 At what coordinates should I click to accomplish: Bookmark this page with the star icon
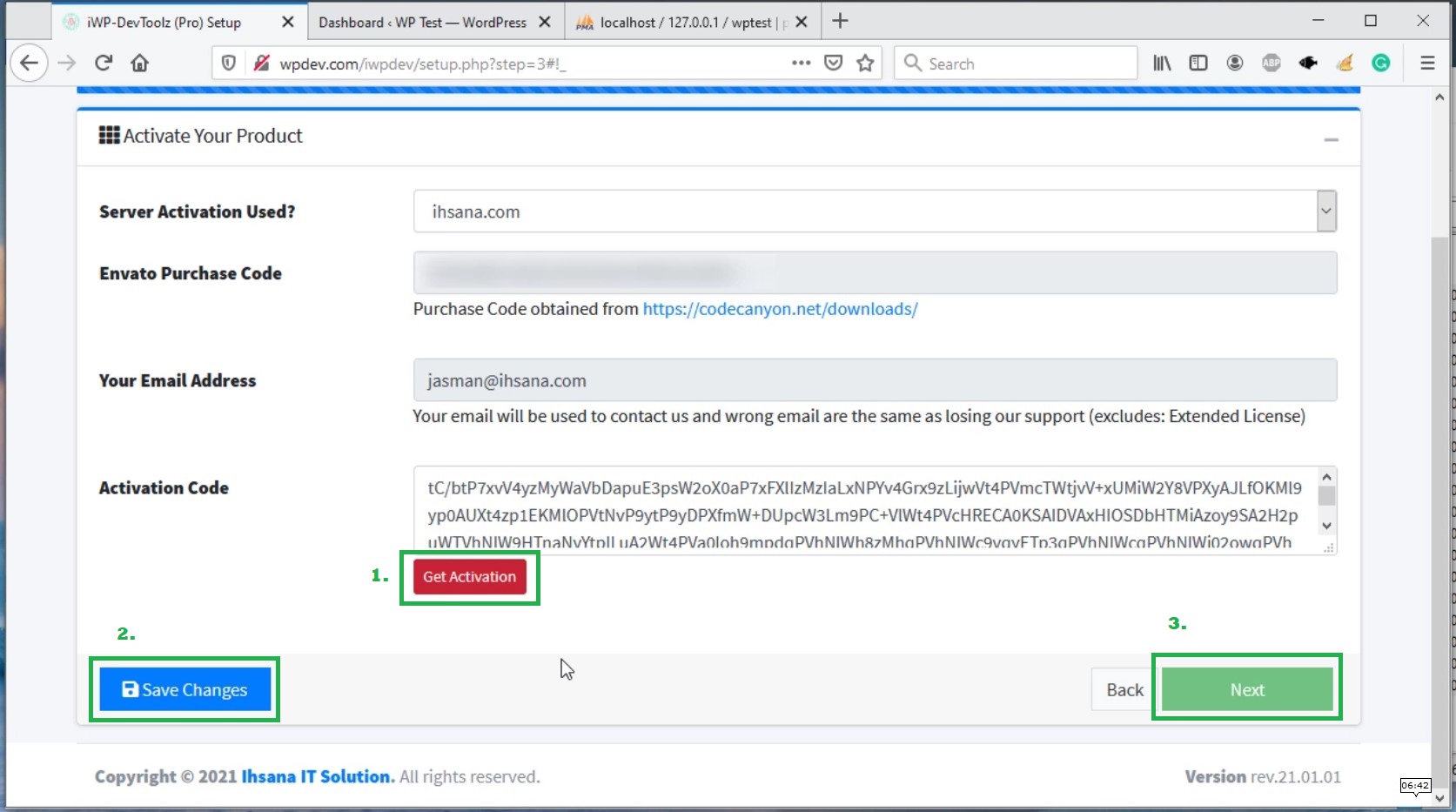(x=865, y=63)
